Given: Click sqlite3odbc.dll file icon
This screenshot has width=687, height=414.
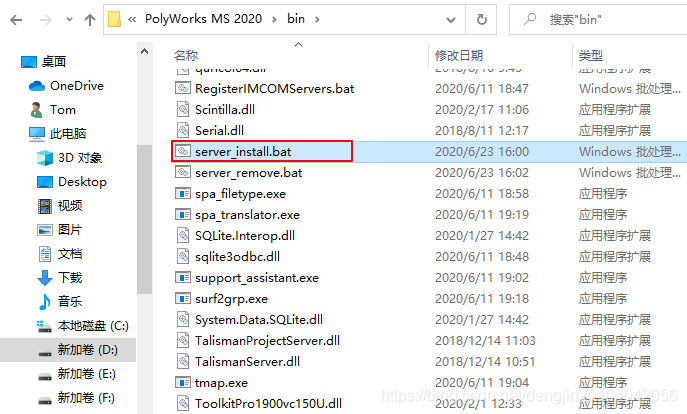Looking at the screenshot, I should coord(183,256).
